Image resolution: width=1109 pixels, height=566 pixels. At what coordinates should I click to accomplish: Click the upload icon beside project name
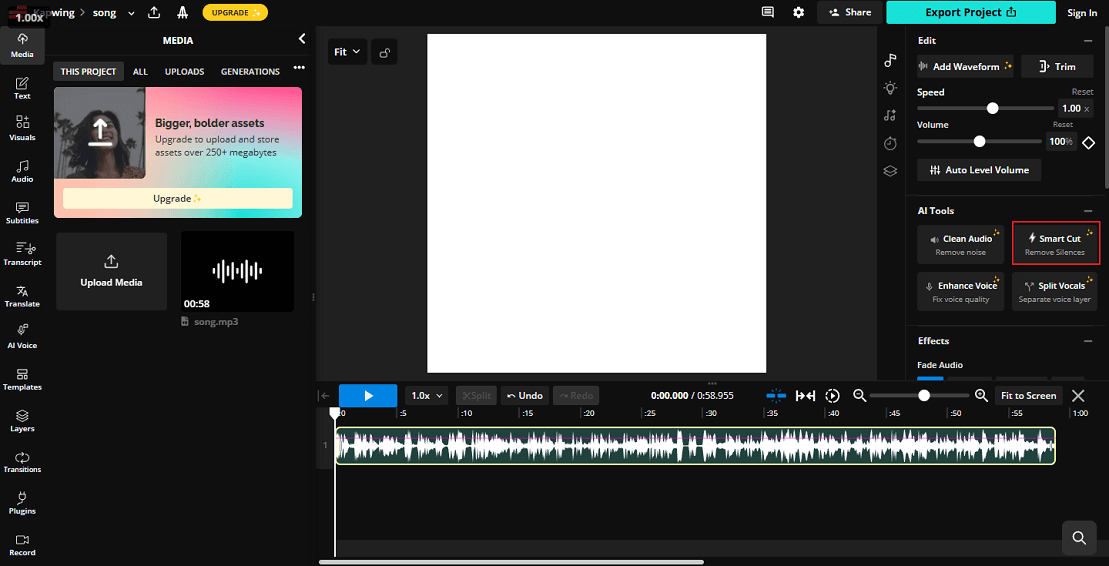153,12
